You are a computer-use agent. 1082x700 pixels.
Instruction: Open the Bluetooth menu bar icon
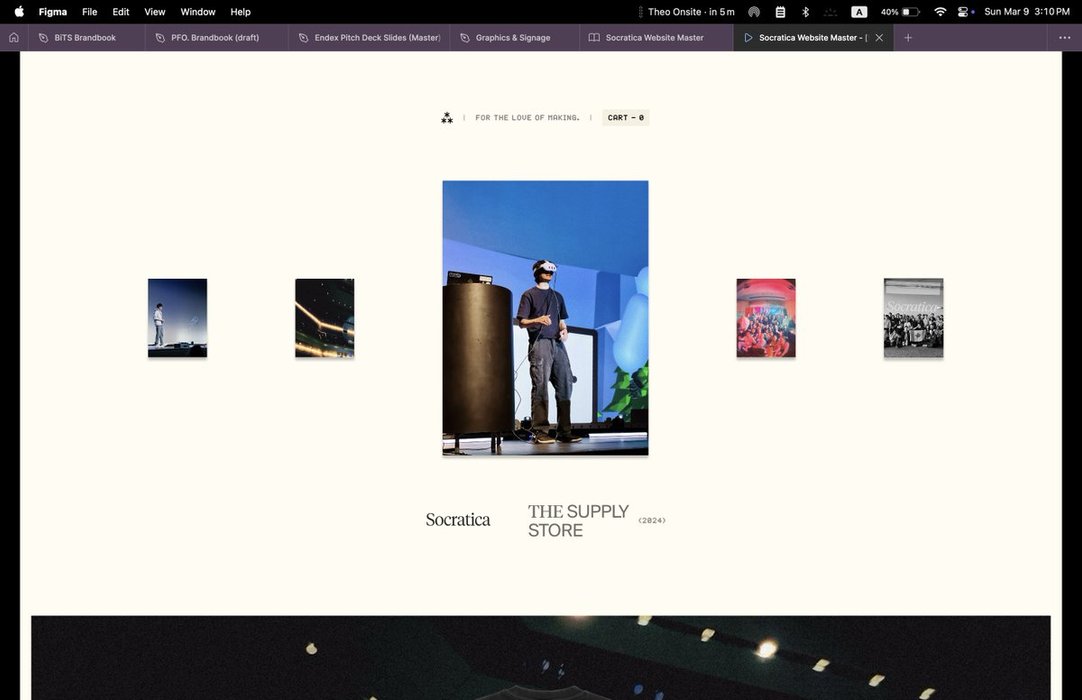click(x=805, y=12)
